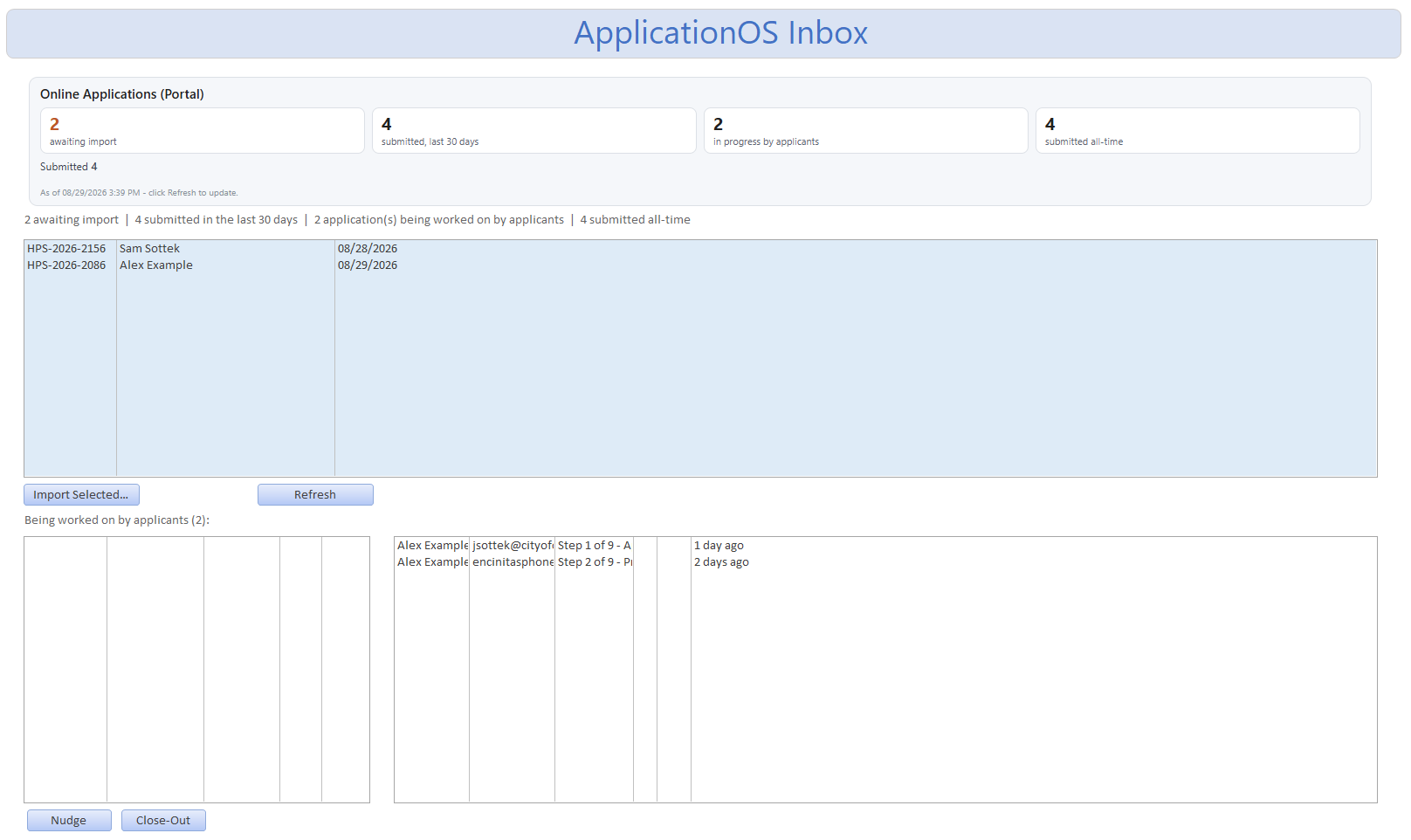Select the awaiting import count card
1411x840 pixels.
(x=203, y=130)
